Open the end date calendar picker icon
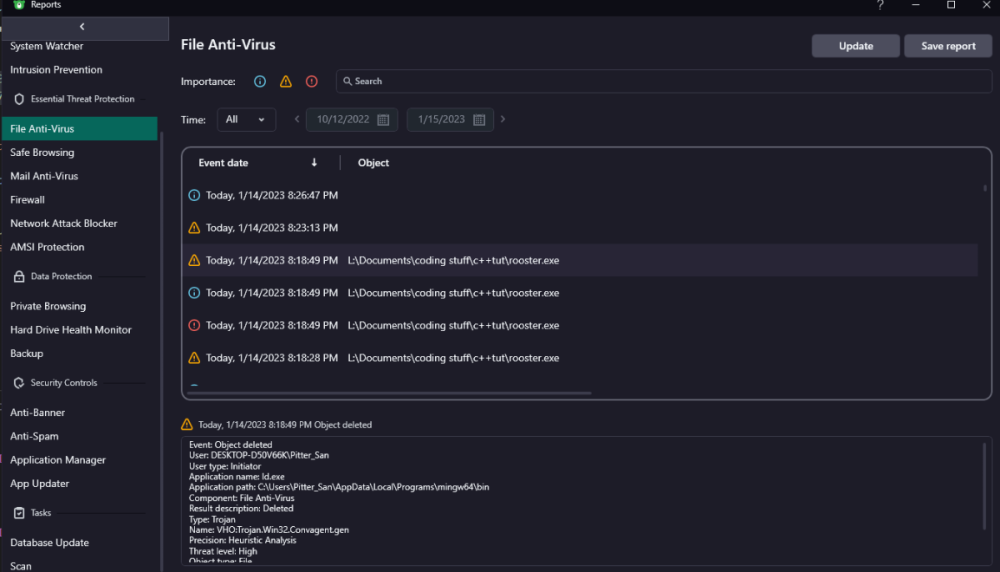This screenshot has height=572, width=1000. pos(479,120)
